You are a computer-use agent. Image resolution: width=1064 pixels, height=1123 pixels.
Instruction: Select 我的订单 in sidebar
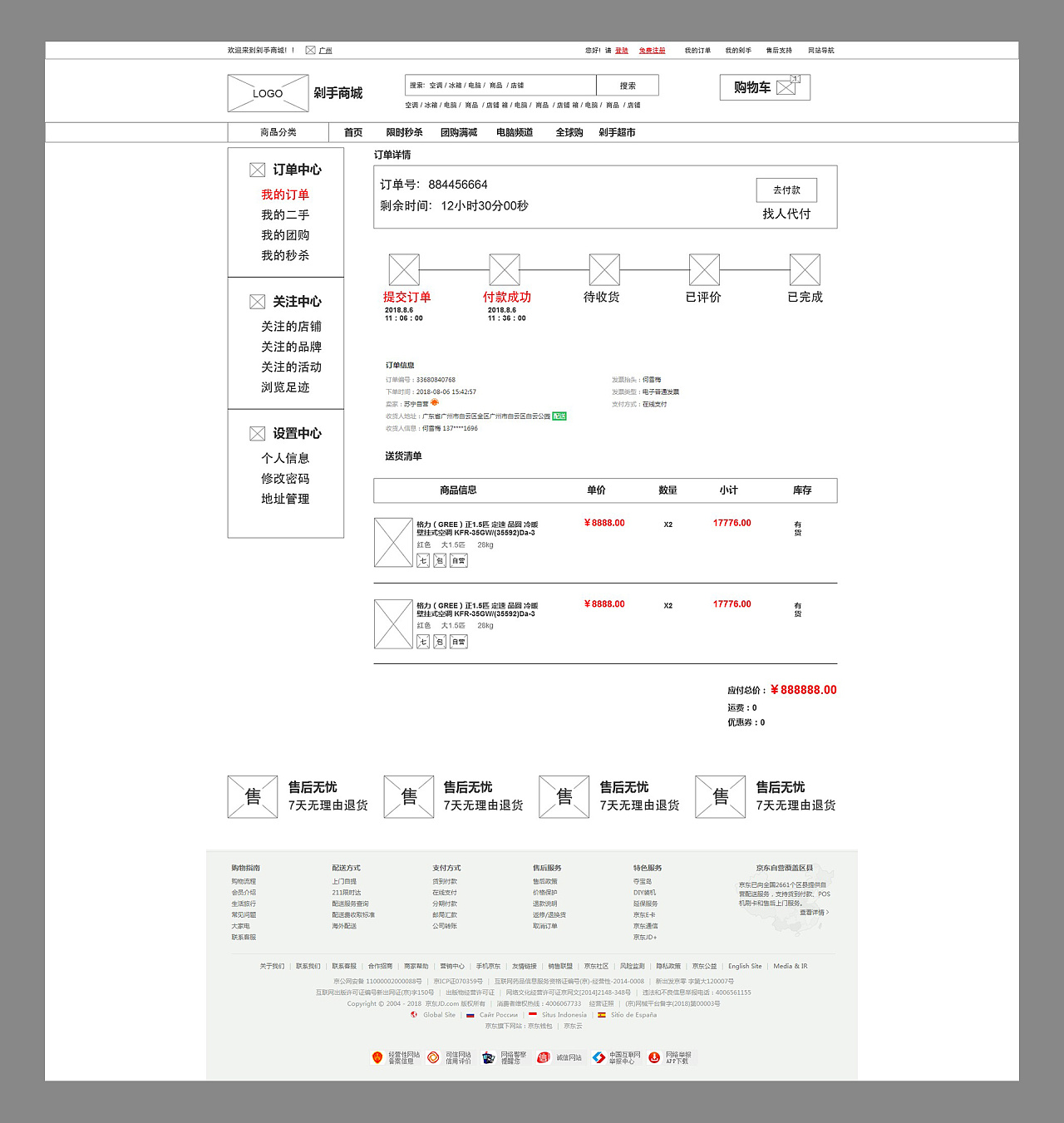tap(285, 195)
